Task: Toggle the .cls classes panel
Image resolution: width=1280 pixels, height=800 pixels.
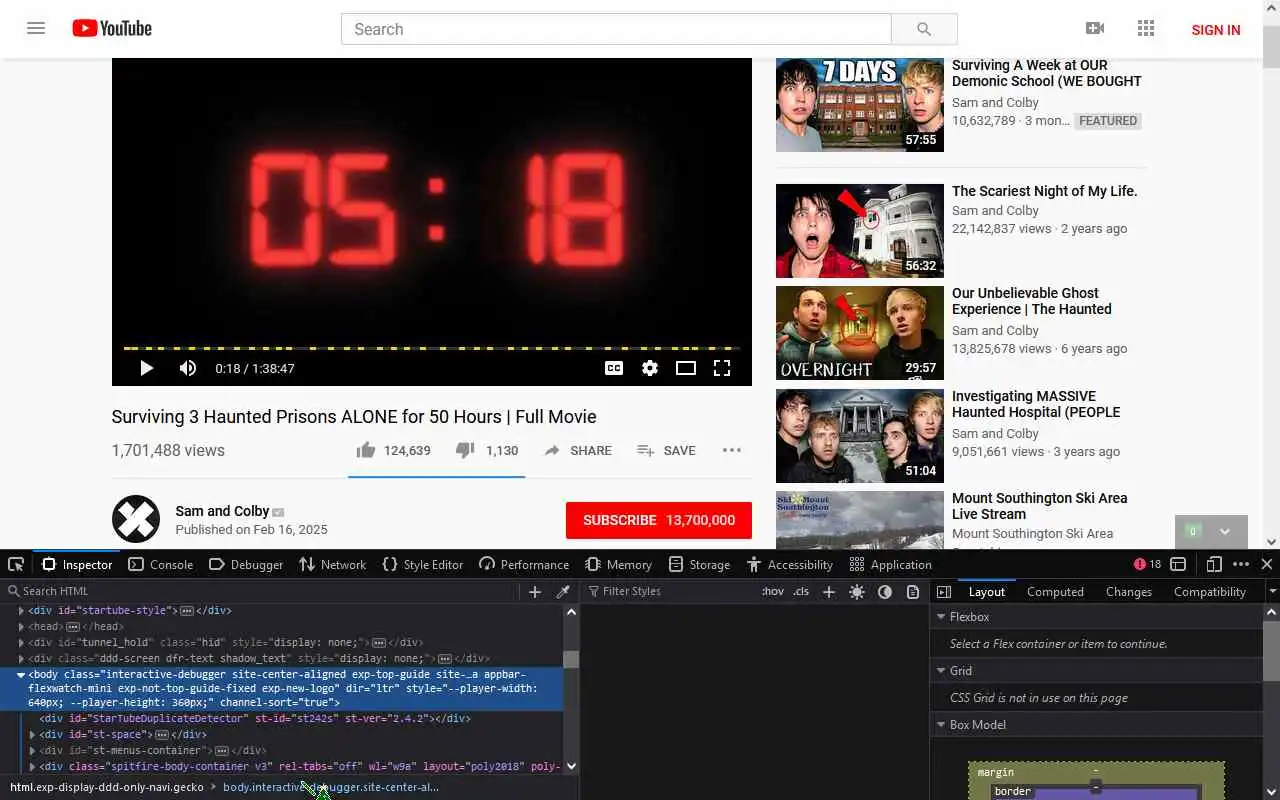Action: tap(801, 591)
